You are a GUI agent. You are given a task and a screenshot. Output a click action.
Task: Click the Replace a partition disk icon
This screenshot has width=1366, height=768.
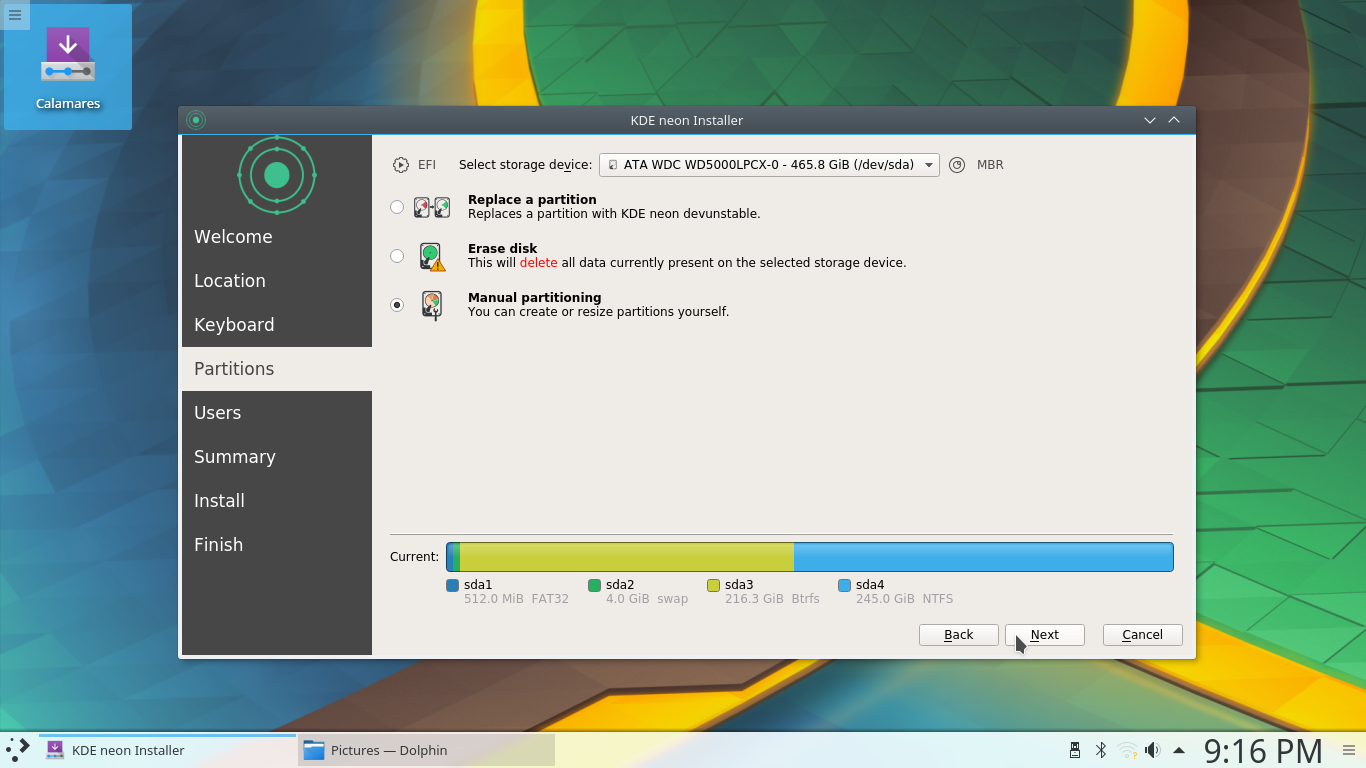(432, 207)
